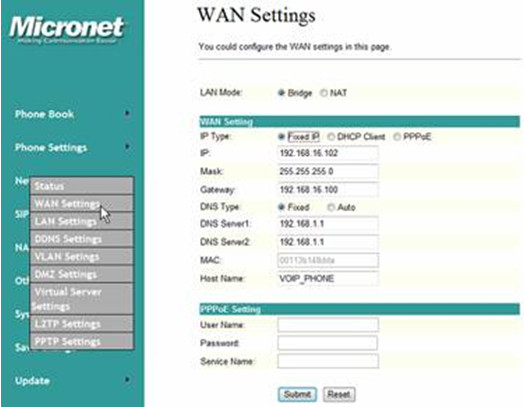Click the Reset button
This screenshot has width=524, height=407.
339,395
